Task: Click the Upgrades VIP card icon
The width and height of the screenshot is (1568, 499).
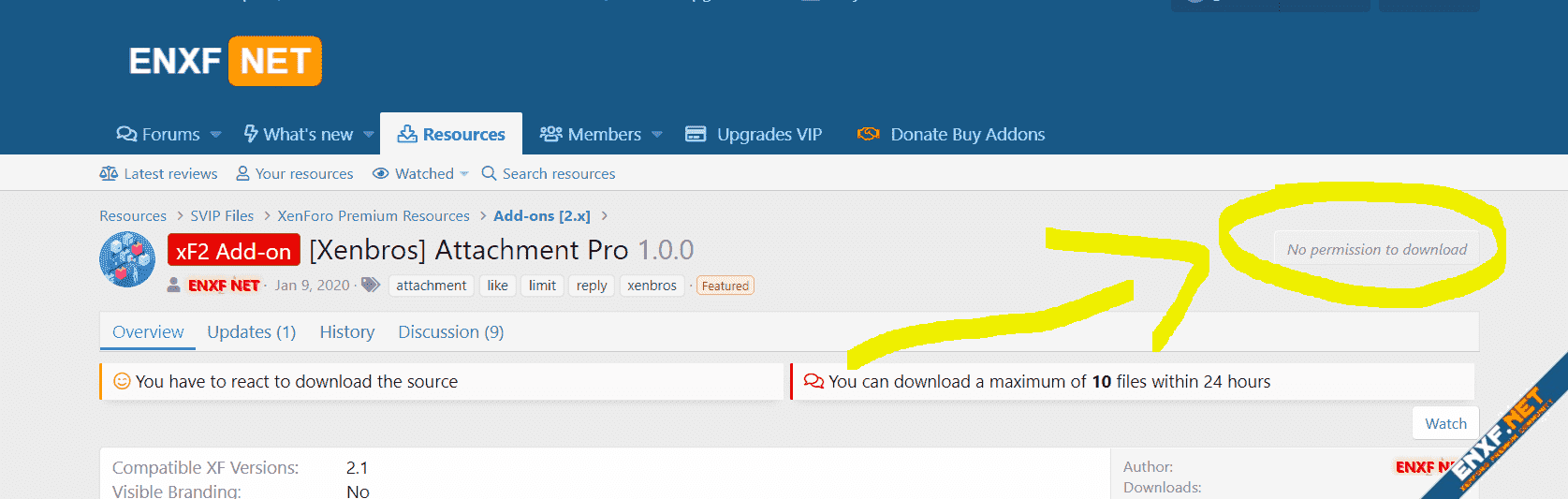Action: pos(696,134)
